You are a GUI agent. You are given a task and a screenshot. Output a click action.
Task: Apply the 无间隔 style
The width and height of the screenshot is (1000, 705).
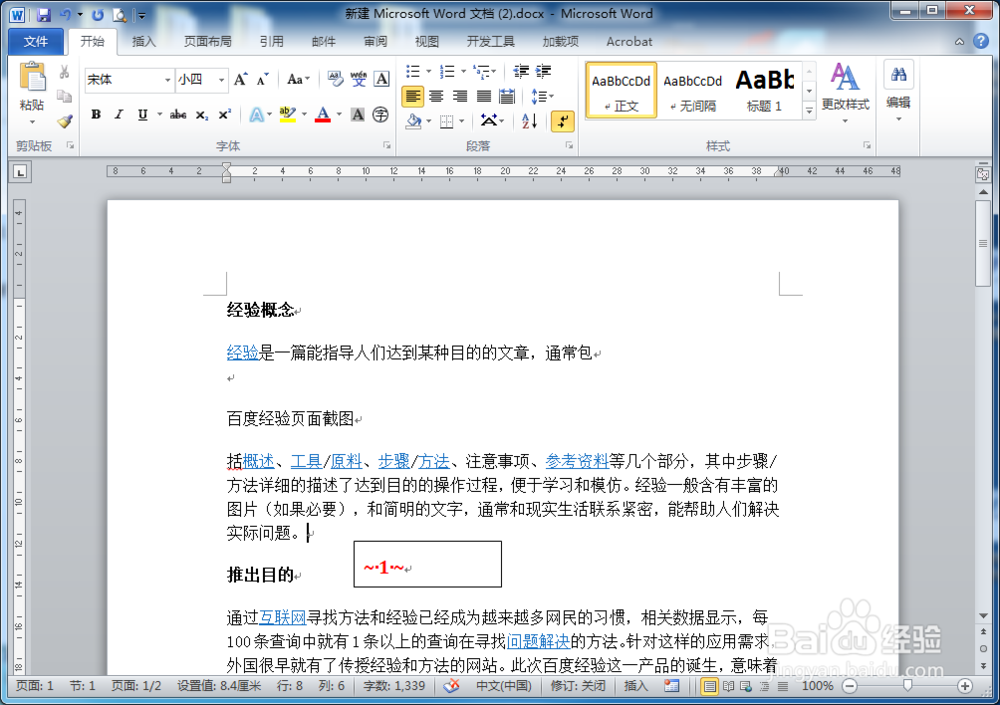(x=693, y=91)
